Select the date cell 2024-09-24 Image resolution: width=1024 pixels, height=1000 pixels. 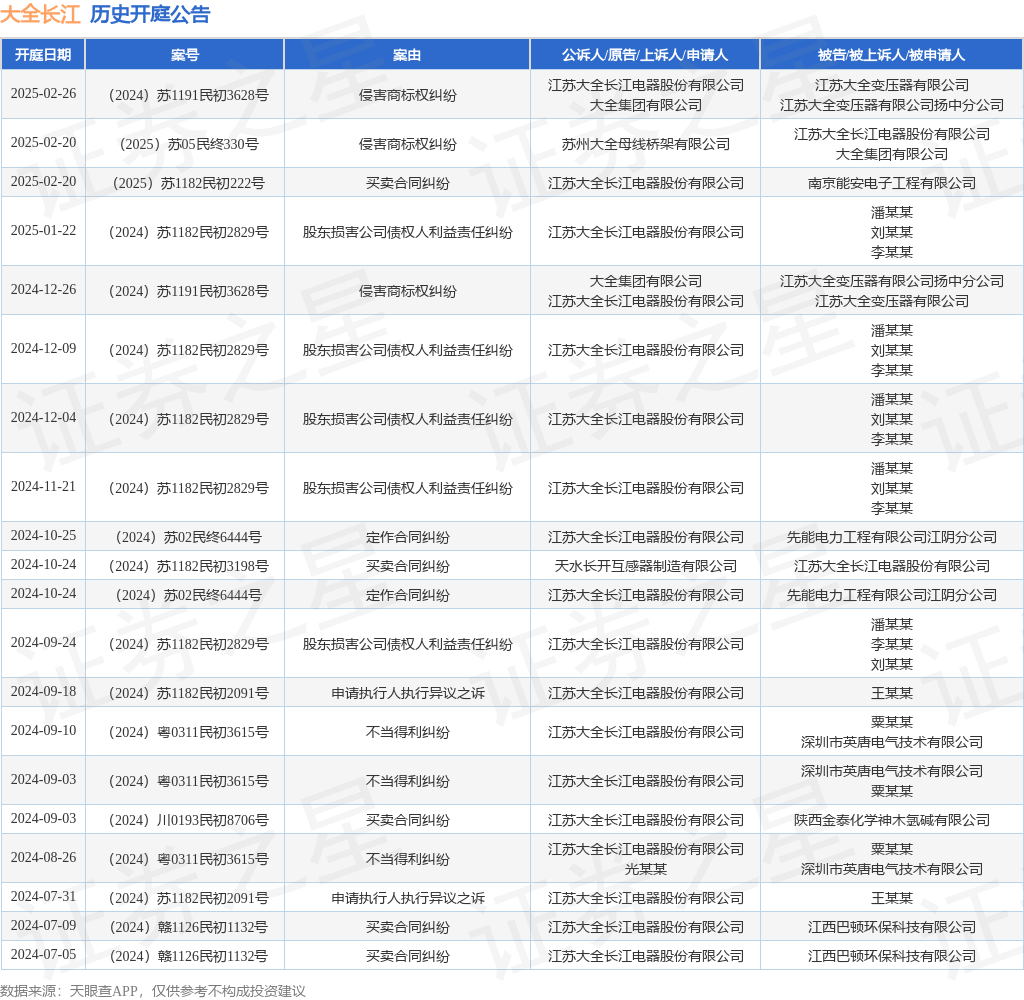coord(43,643)
